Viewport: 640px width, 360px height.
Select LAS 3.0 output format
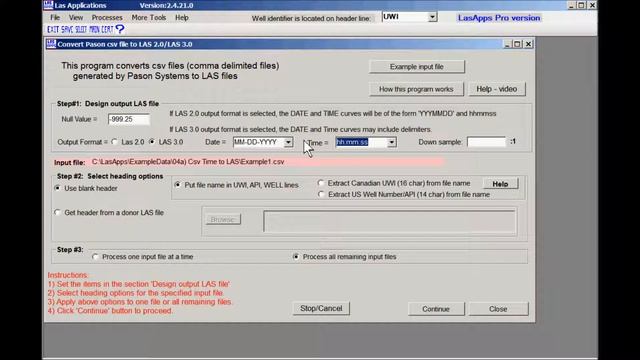[x=152, y=142]
